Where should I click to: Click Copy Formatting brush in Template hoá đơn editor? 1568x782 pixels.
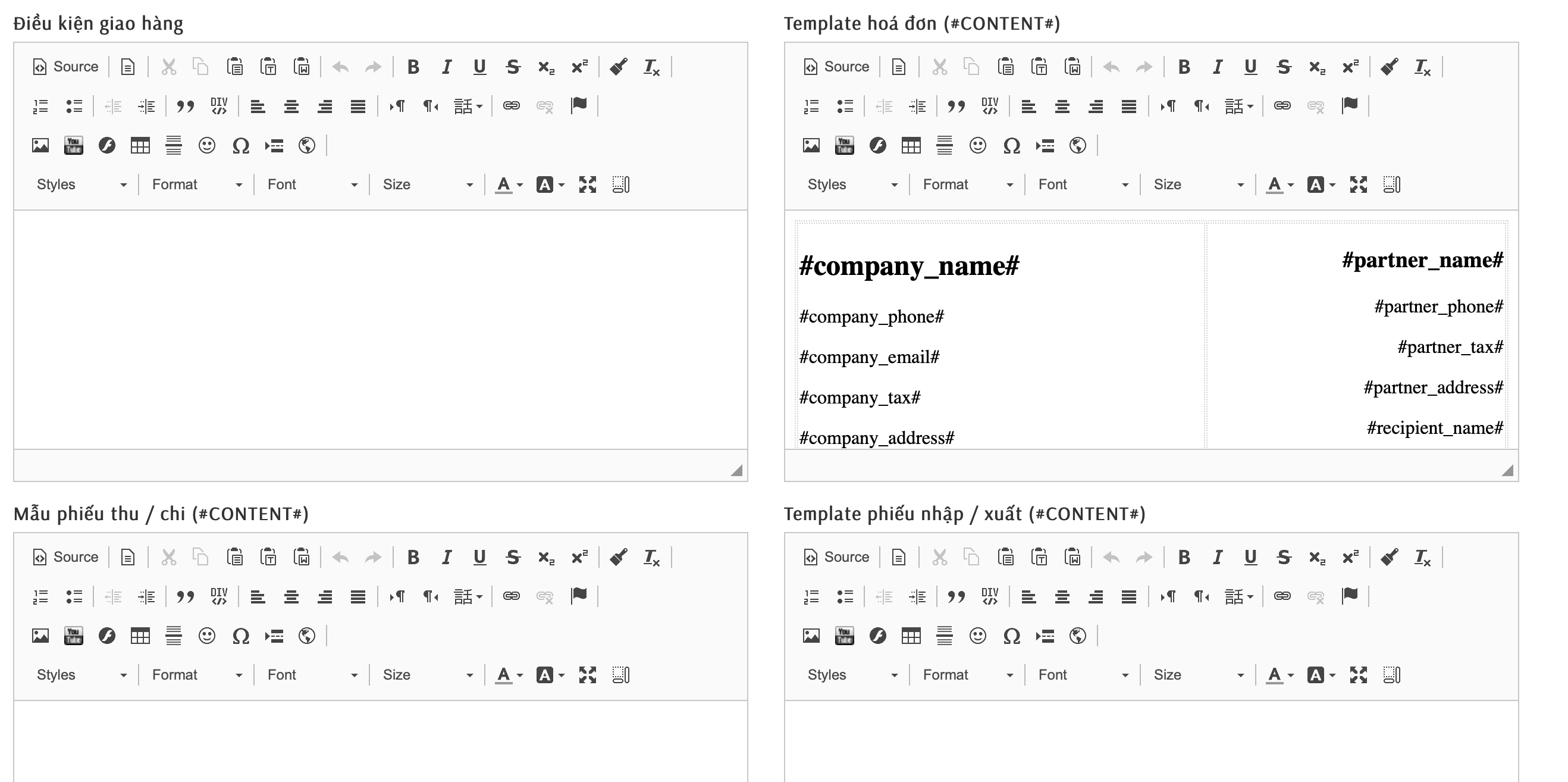pyautogui.click(x=1390, y=67)
